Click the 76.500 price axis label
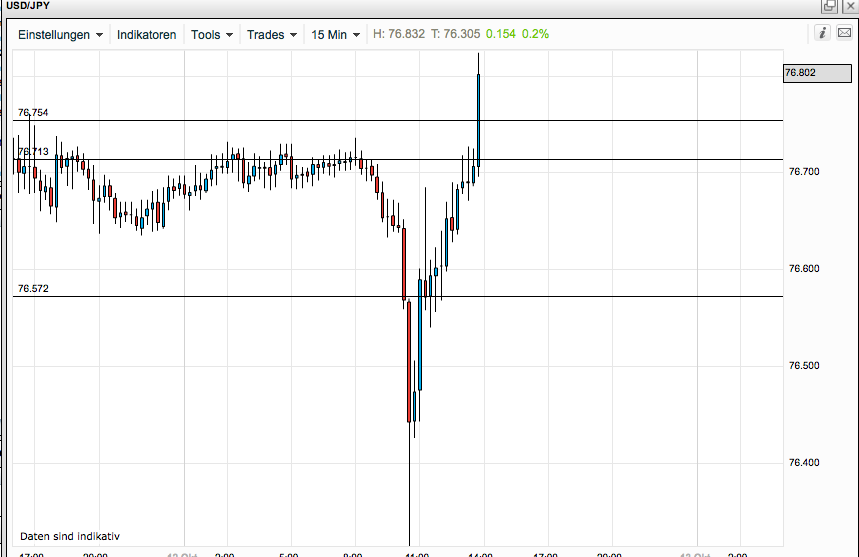 [804, 366]
